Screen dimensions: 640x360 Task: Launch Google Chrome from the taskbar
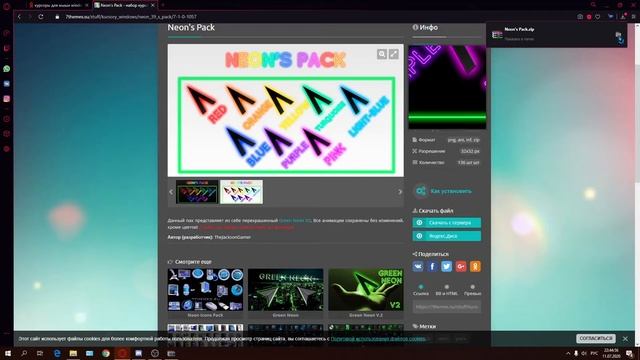pyautogui.click(x=106, y=353)
